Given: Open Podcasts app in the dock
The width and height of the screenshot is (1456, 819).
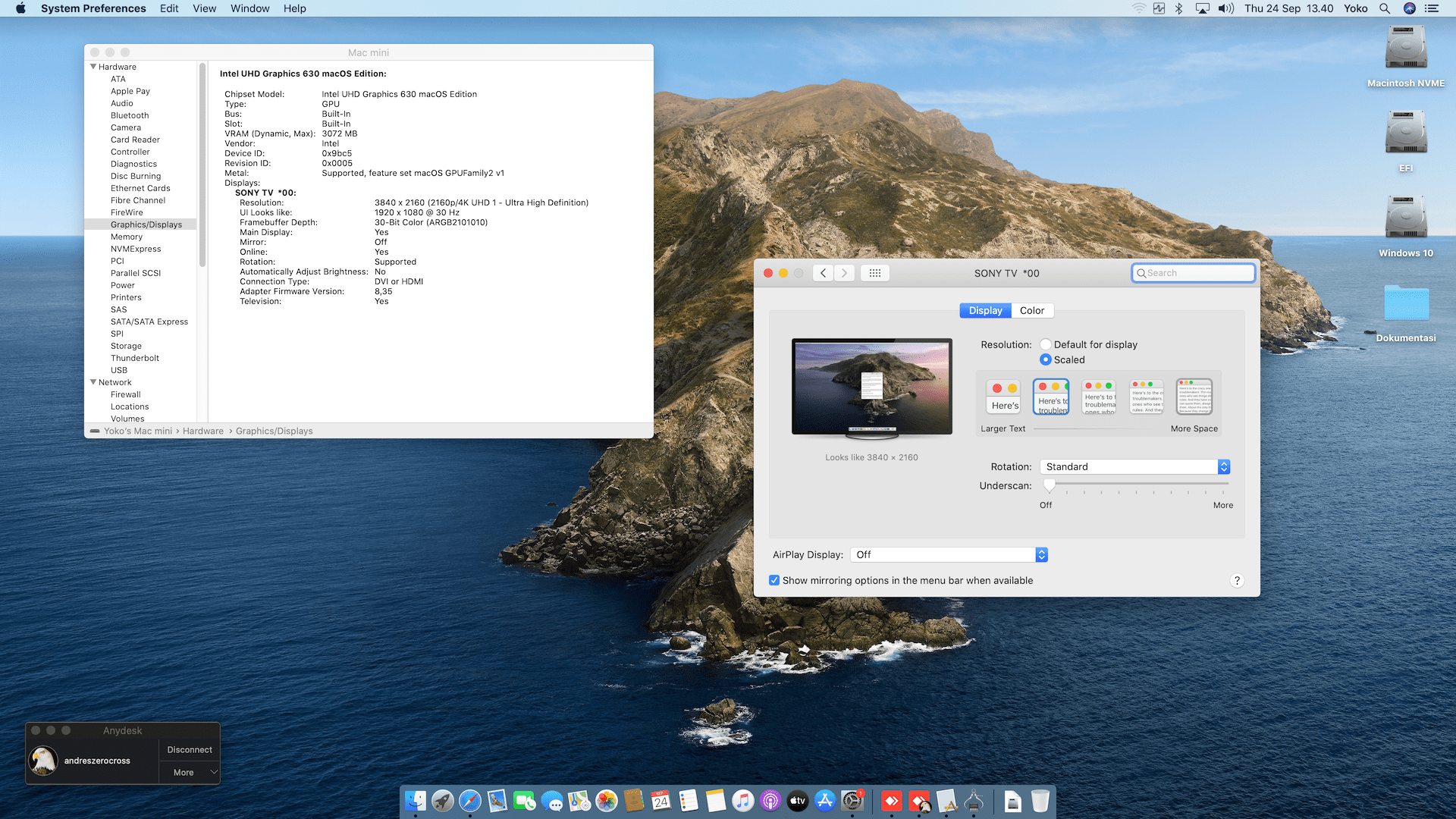Looking at the screenshot, I should [770, 801].
